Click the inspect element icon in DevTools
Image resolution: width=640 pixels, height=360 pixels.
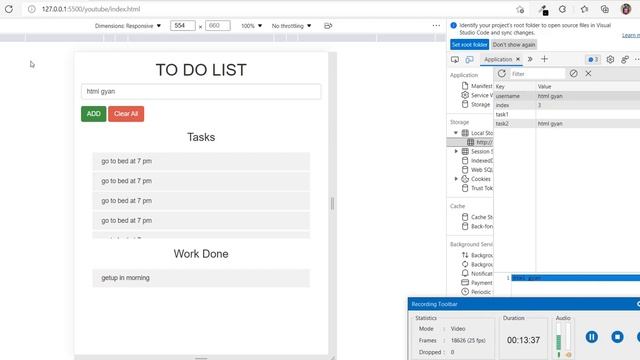(x=455, y=60)
